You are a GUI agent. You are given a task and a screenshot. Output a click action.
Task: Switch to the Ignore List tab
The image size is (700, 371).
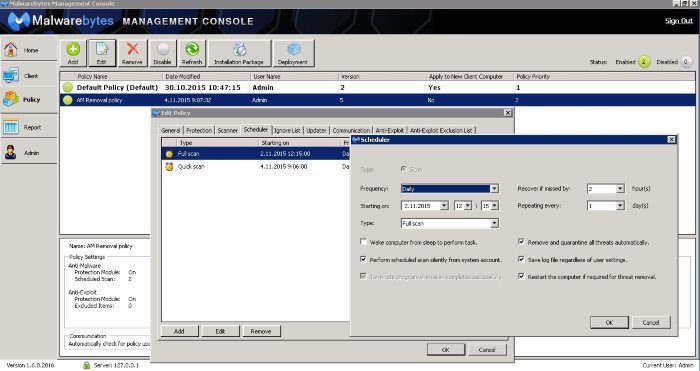pyautogui.click(x=287, y=130)
